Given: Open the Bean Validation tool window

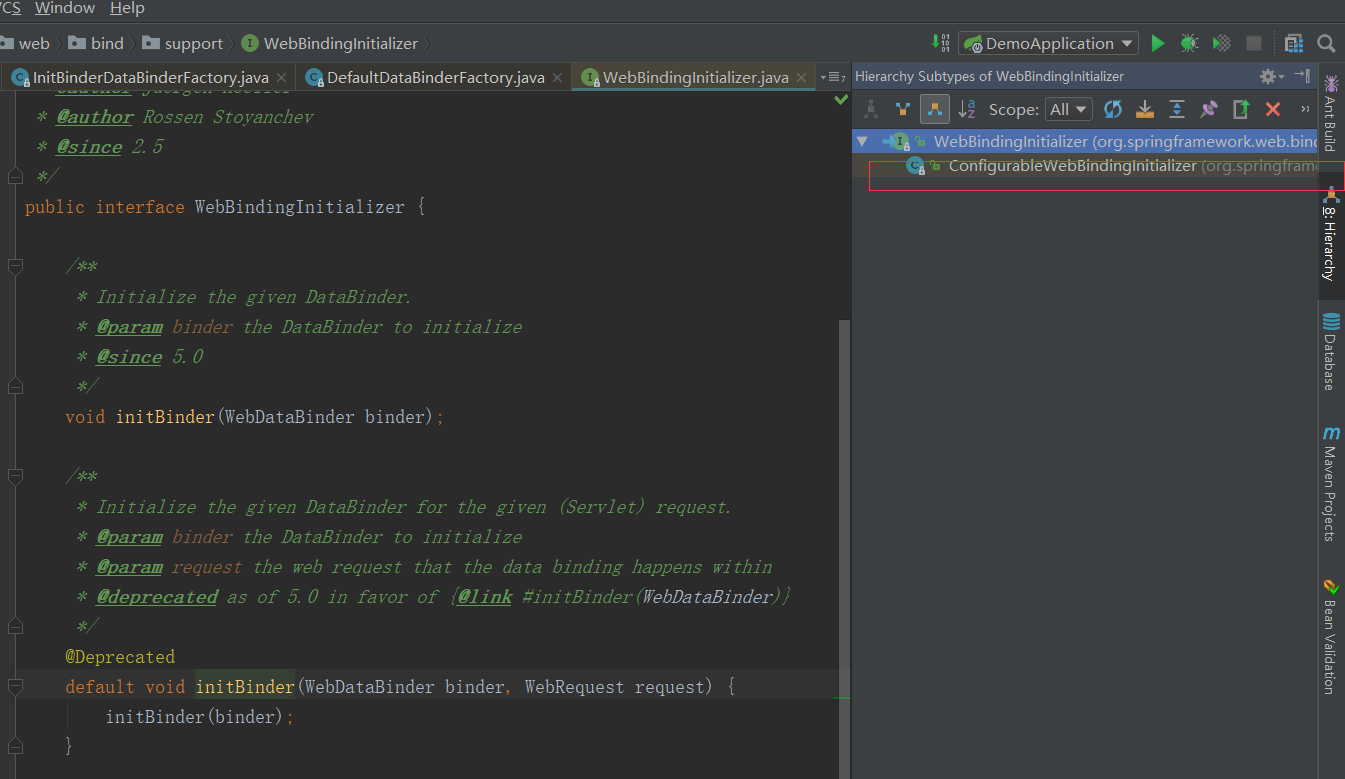Looking at the screenshot, I should point(1331,637).
